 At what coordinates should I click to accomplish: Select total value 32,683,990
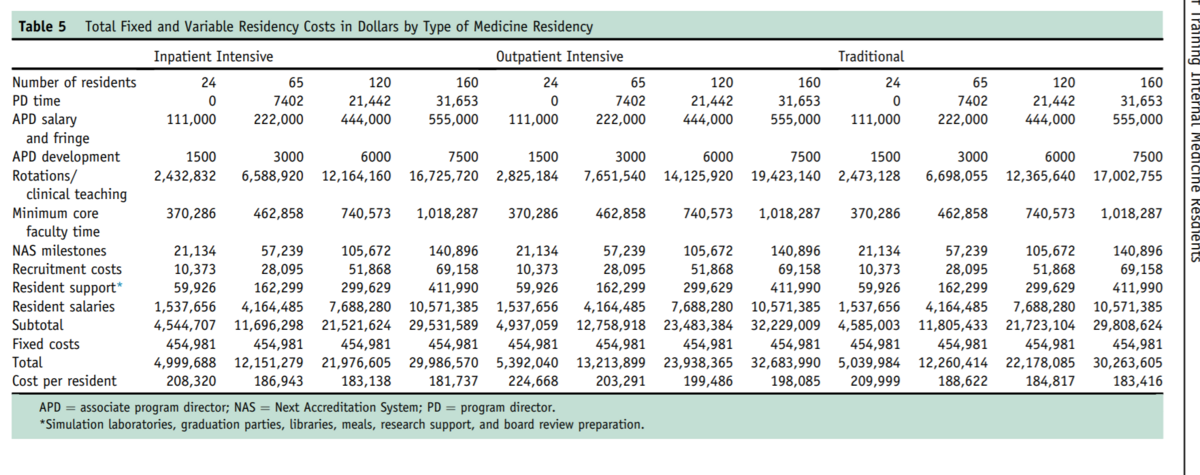pyautogui.click(x=786, y=362)
